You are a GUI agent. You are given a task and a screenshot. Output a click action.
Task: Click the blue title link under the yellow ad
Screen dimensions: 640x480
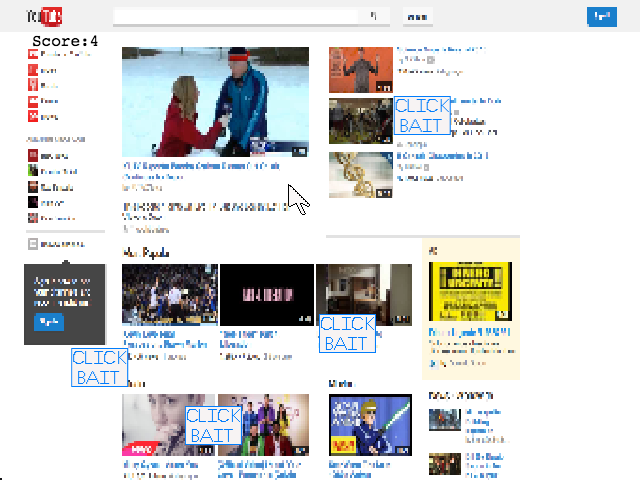click(470, 332)
